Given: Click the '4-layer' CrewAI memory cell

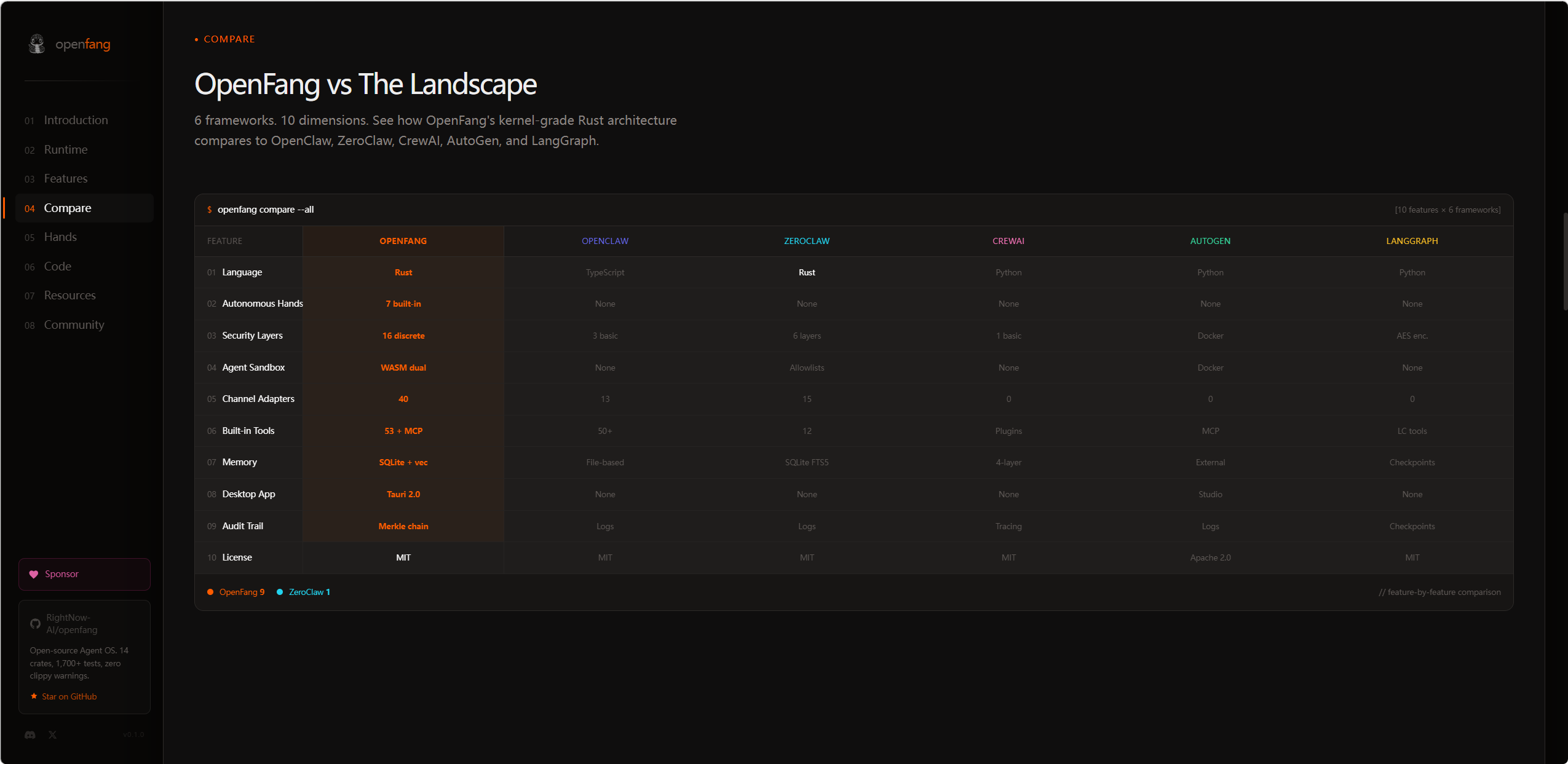Looking at the screenshot, I should (1008, 462).
